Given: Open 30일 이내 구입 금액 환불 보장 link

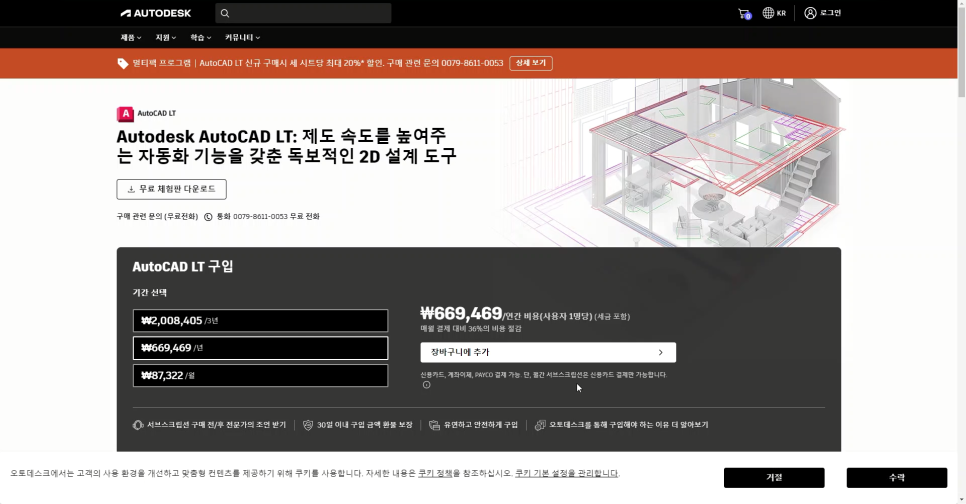Looking at the screenshot, I should click(365, 425).
